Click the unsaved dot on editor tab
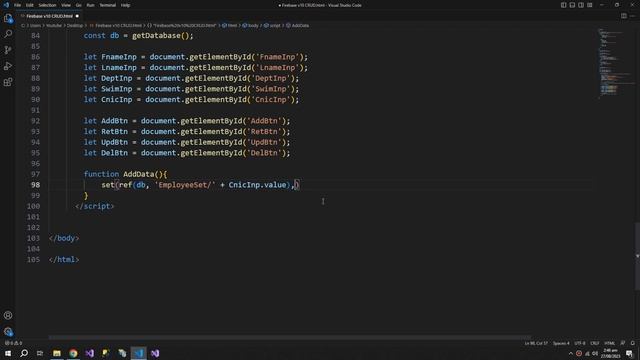This screenshot has height=360, width=640. click(x=77, y=16)
